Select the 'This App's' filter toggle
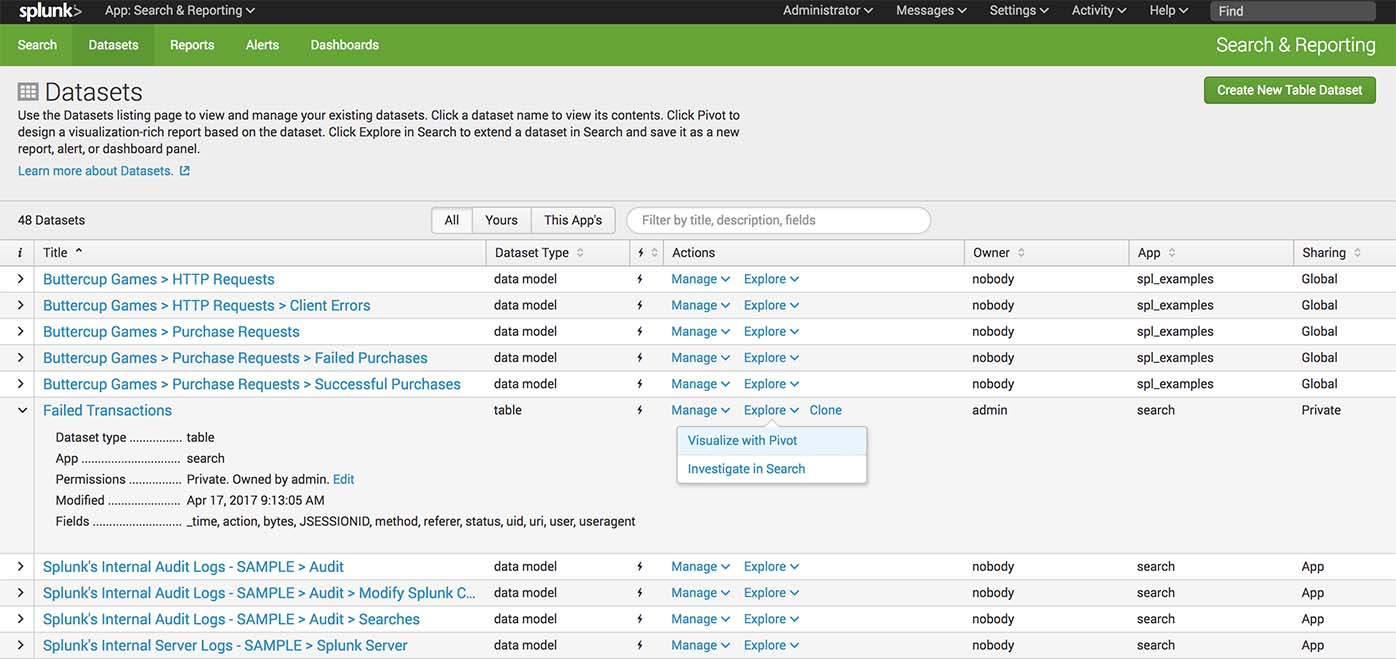Screen dimensions: 1396x659 pos(573,220)
